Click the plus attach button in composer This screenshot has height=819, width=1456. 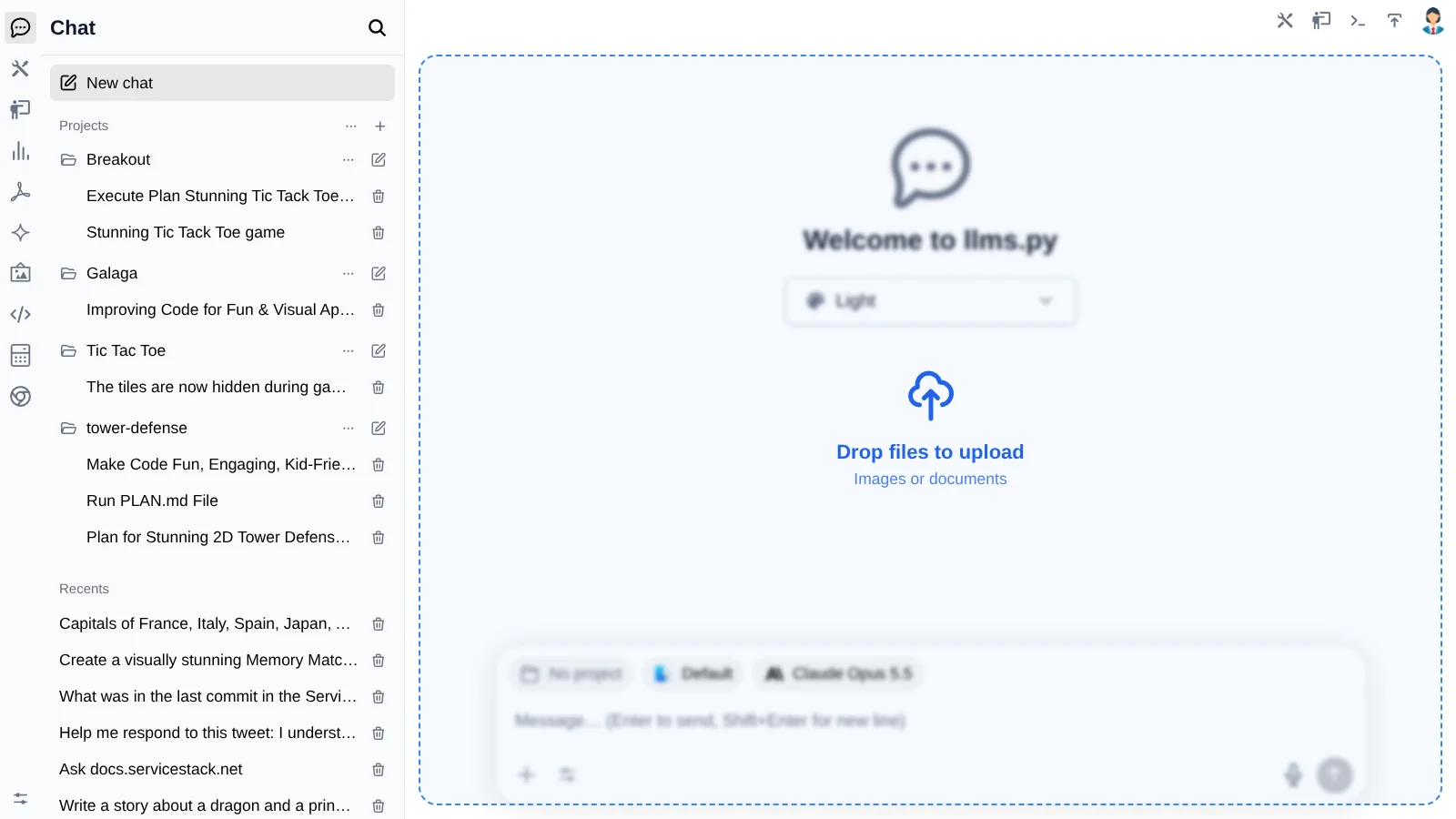pyautogui.click(x=527, y=774)
